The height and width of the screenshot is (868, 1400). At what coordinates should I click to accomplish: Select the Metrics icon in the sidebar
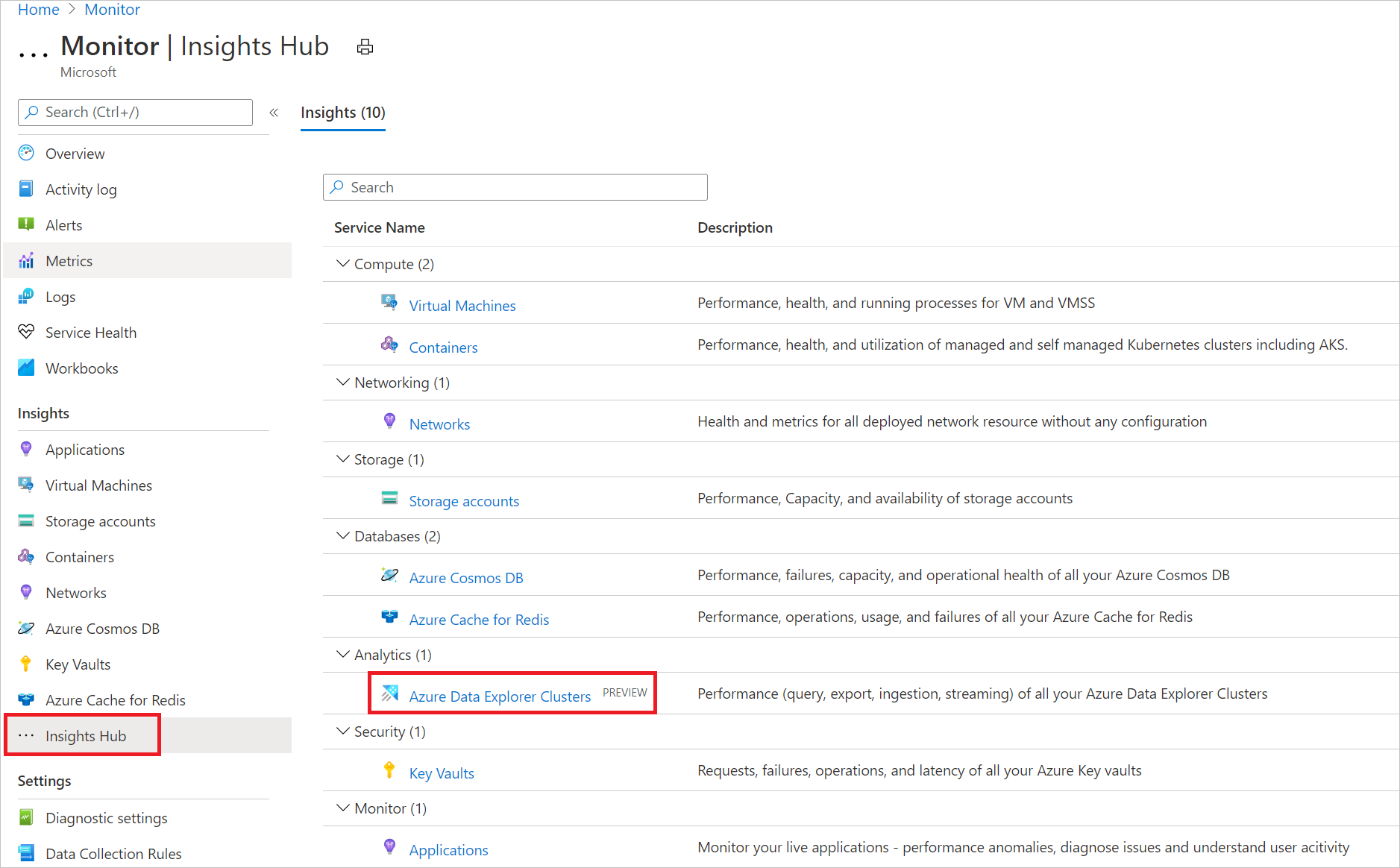[x=26, y=260]
